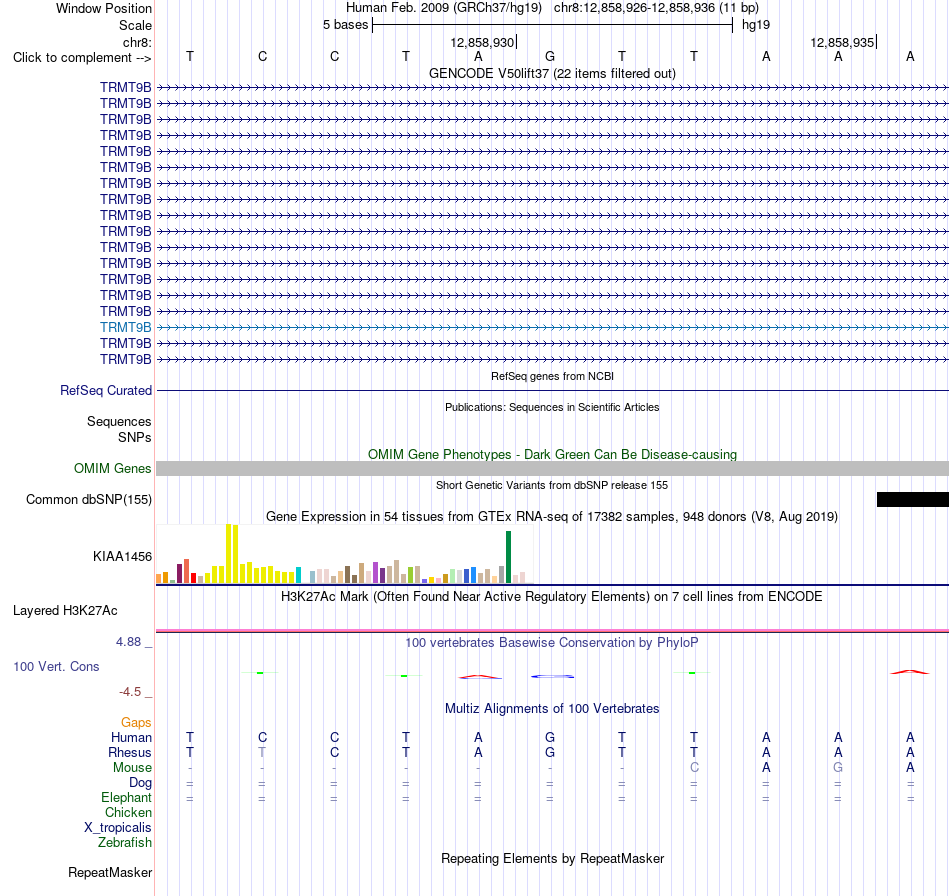Click the gray OMIM Genes bar
950x896 pixels.
[552, 468]
